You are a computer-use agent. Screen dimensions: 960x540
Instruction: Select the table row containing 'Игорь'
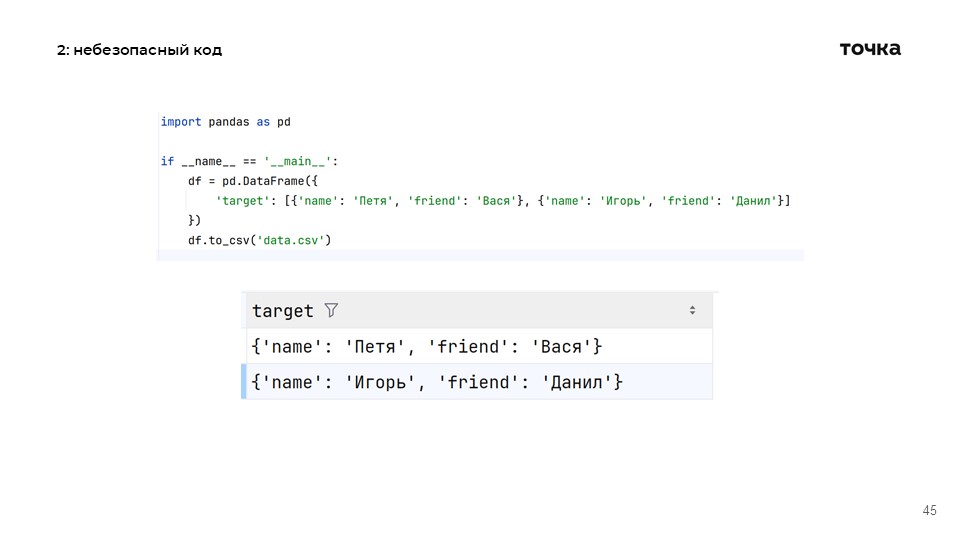(437, 382)
